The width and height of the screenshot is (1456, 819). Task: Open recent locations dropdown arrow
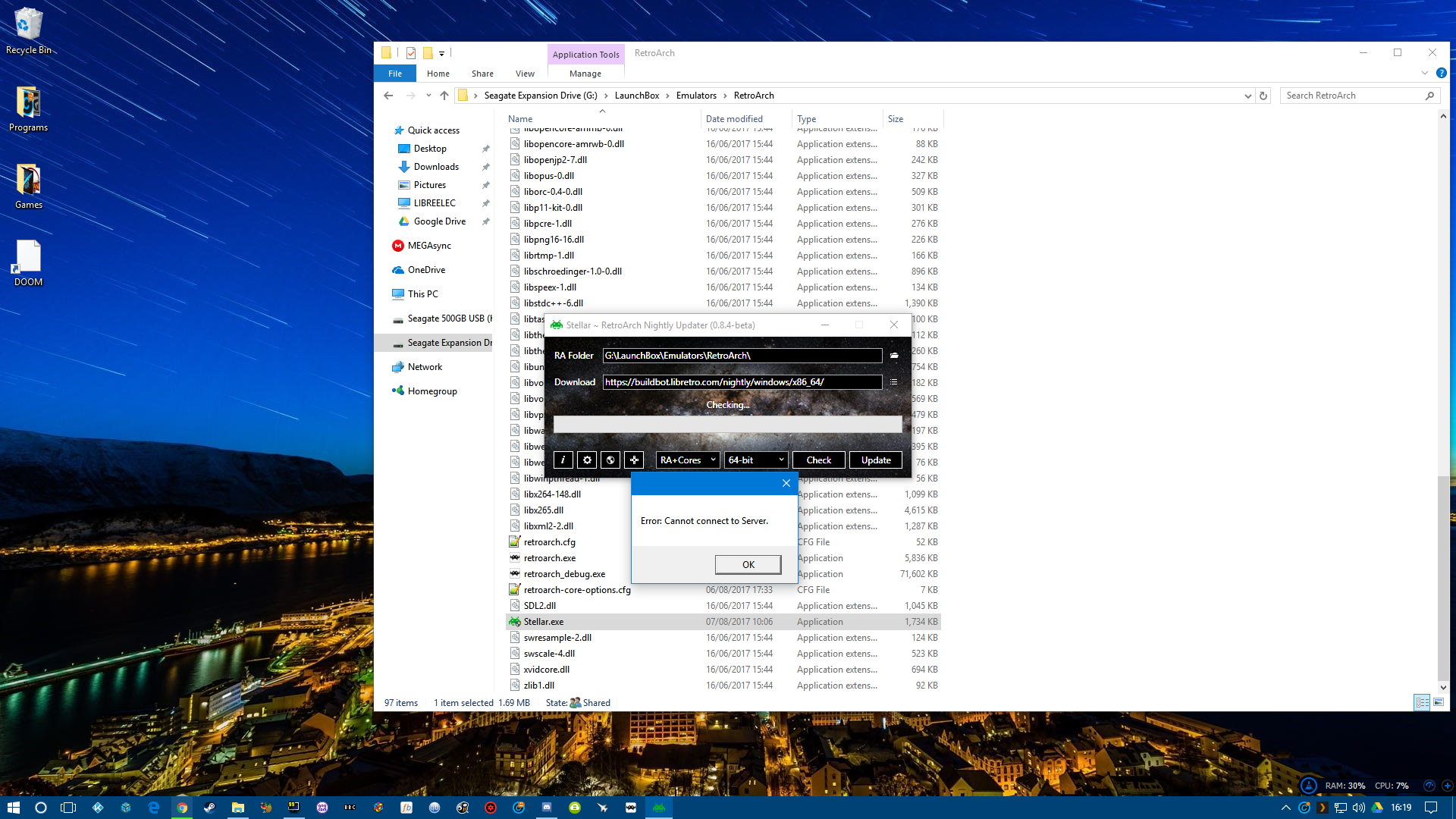428,96
